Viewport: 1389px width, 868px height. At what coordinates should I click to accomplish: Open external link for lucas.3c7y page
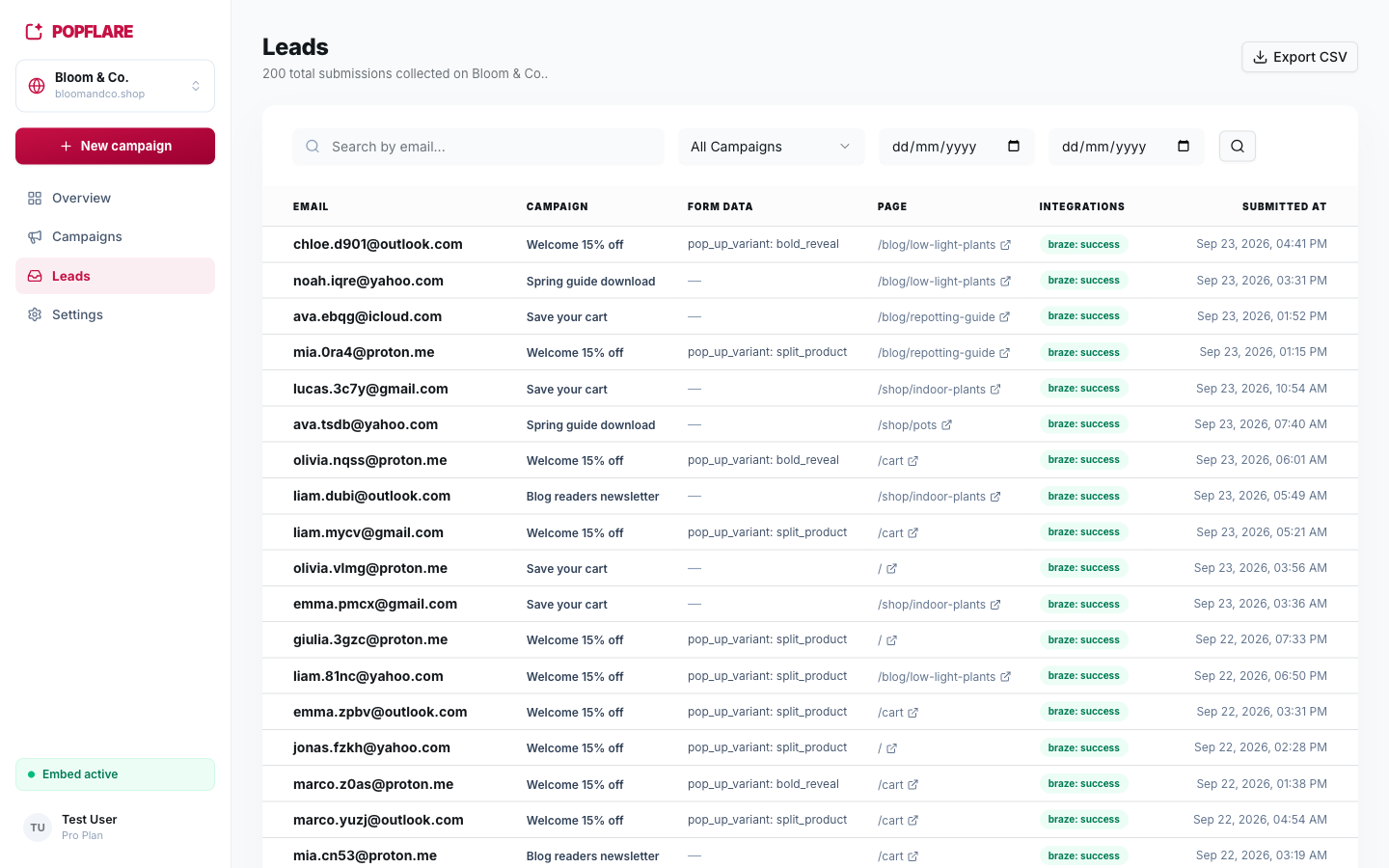tap(995, 390)
